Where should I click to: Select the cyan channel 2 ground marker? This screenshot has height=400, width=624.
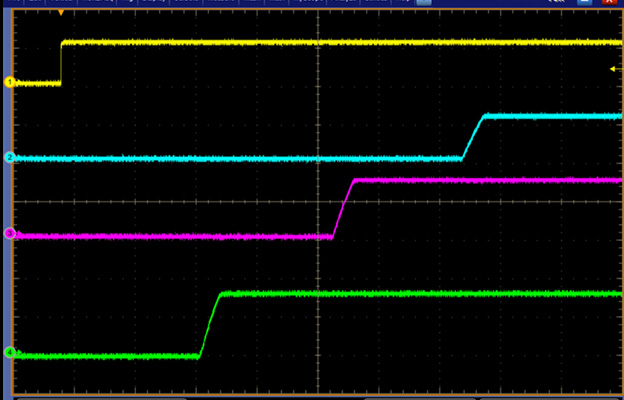click(x=9, y=158)
